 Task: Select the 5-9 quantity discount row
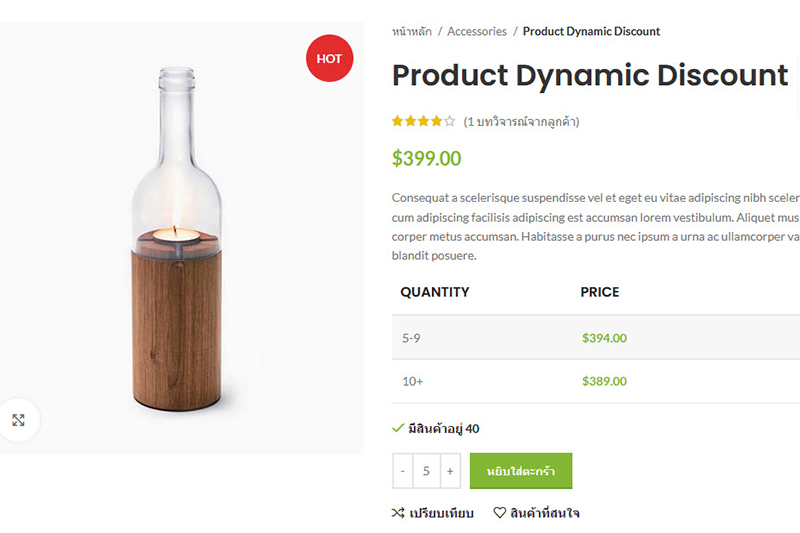412,338
